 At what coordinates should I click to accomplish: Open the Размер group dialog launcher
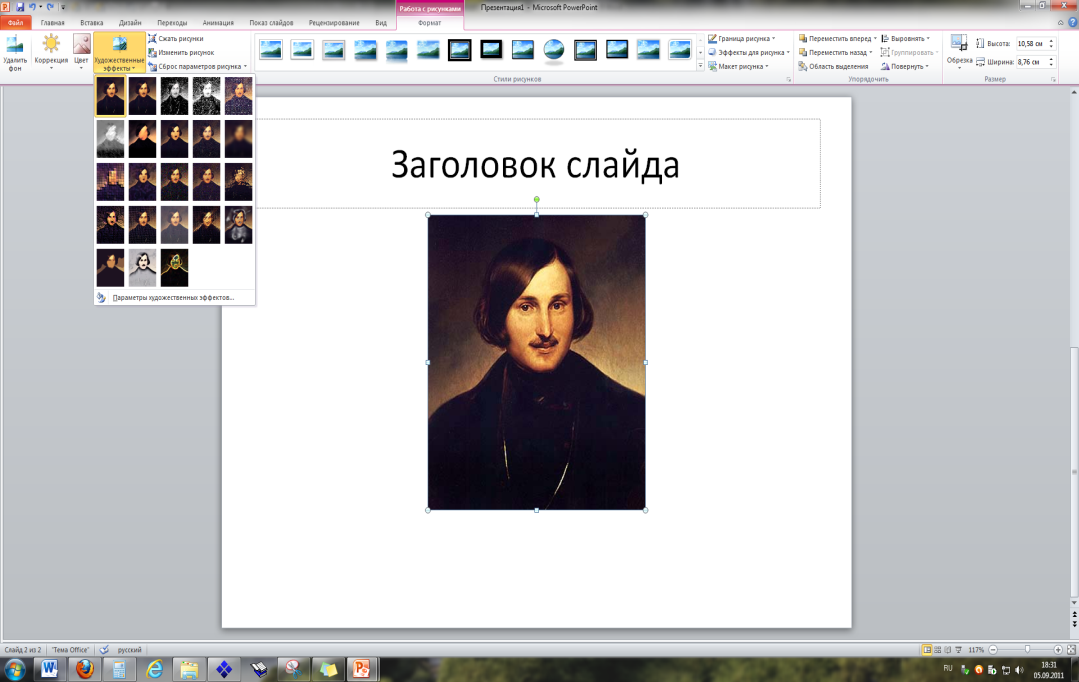click(x=1054, y=80)
